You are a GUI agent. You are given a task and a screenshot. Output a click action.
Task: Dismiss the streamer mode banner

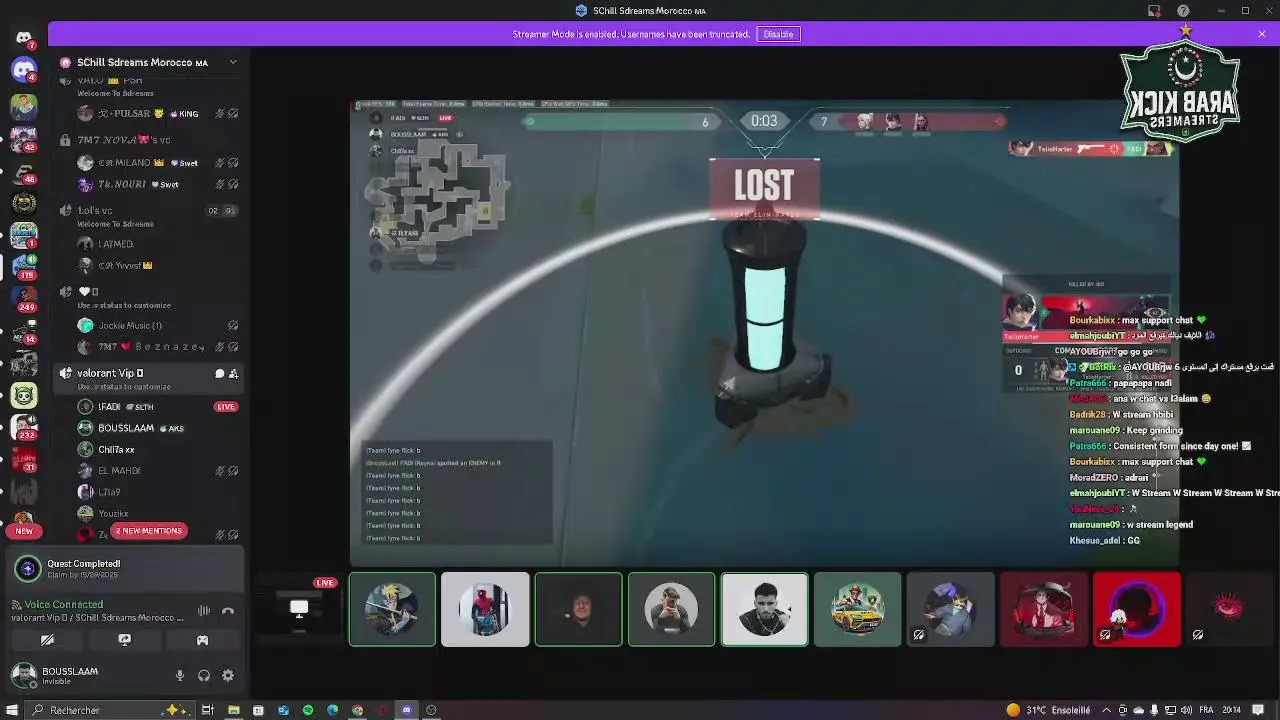1262,34
